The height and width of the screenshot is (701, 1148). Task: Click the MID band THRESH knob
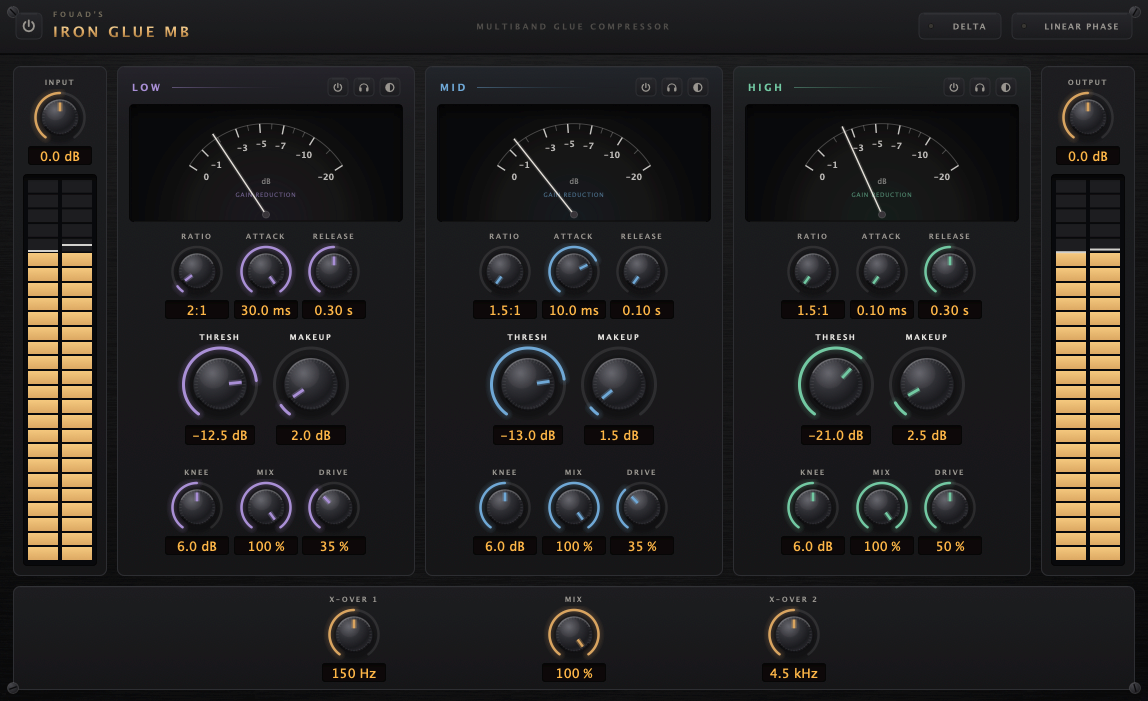527,383
